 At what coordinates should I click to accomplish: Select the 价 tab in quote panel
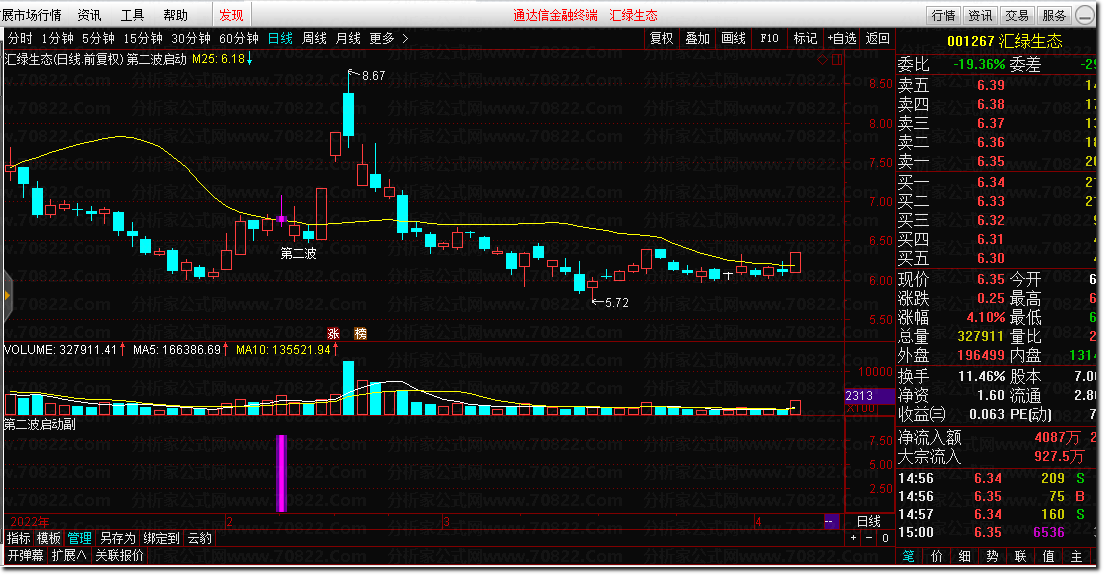tap(937, 557)
